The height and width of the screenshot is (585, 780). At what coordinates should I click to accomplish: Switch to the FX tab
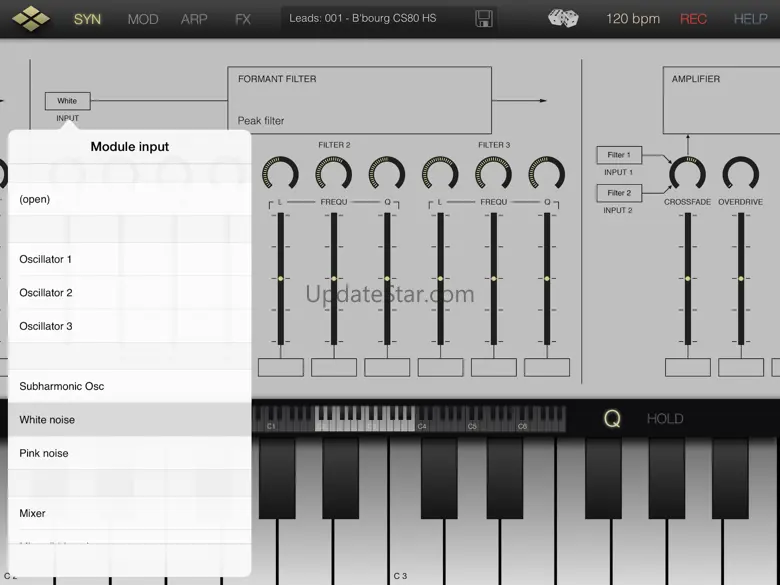(x=242, y=19)
